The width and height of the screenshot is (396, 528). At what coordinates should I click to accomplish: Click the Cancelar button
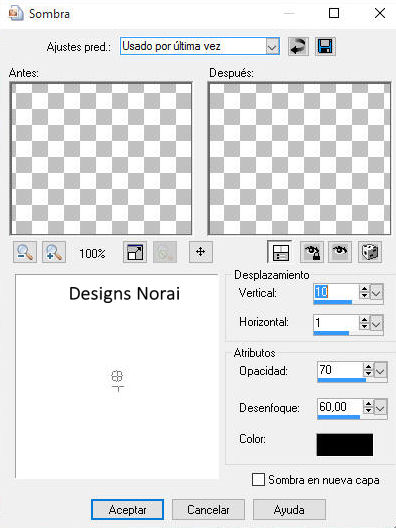pos(208,509)
